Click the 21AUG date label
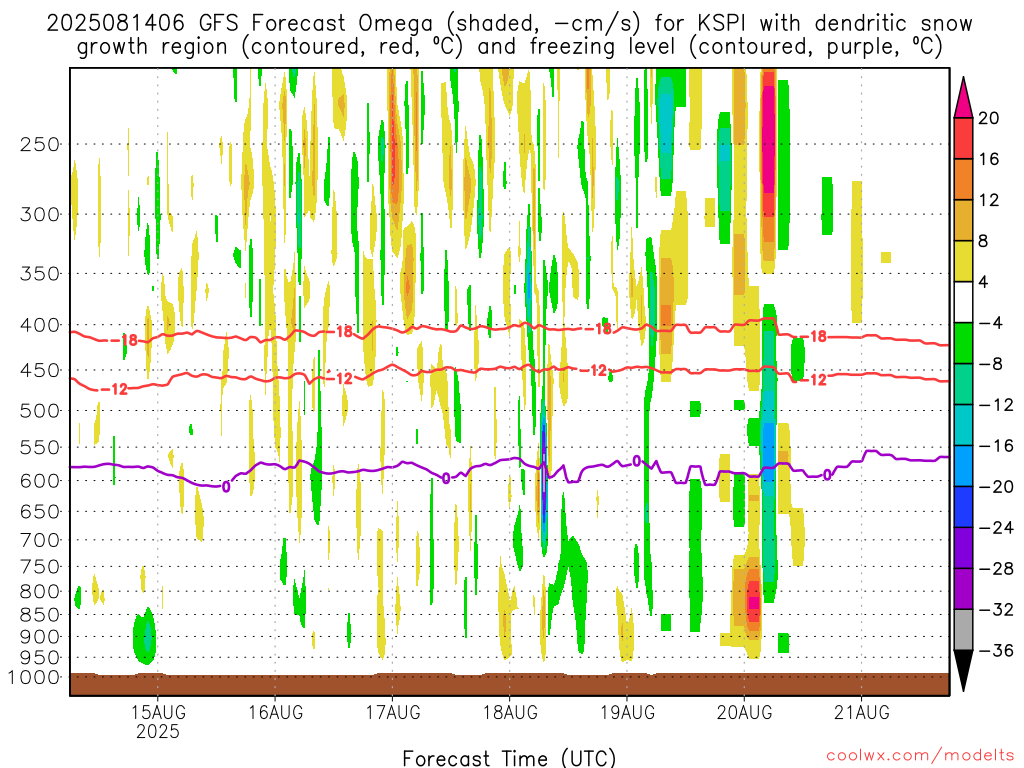This screenshot has height=768, width=1024. click(861, 712)
